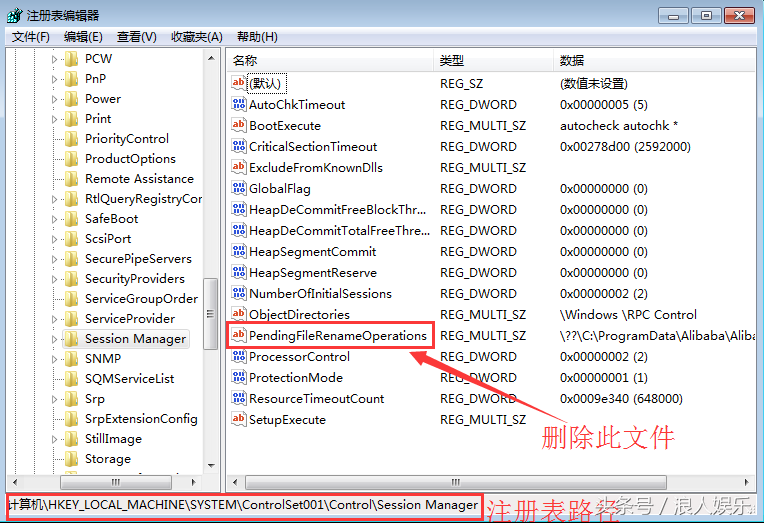Expand the SecurePipeServers key
Image resolution: width=764 pixels, height=523 pixels.
(x=54, y=259)
